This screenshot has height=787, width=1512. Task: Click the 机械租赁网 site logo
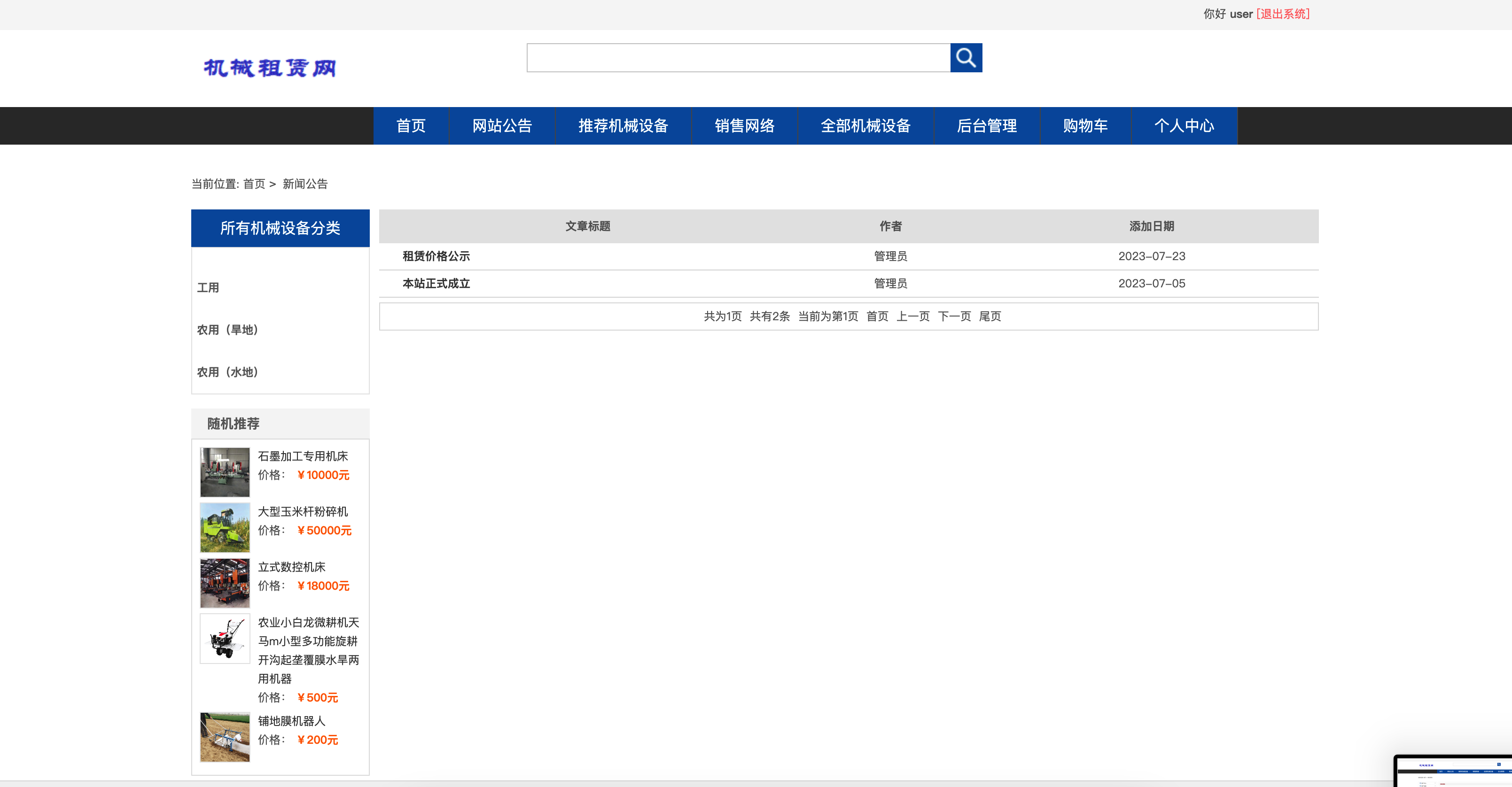tap(271, 68)
